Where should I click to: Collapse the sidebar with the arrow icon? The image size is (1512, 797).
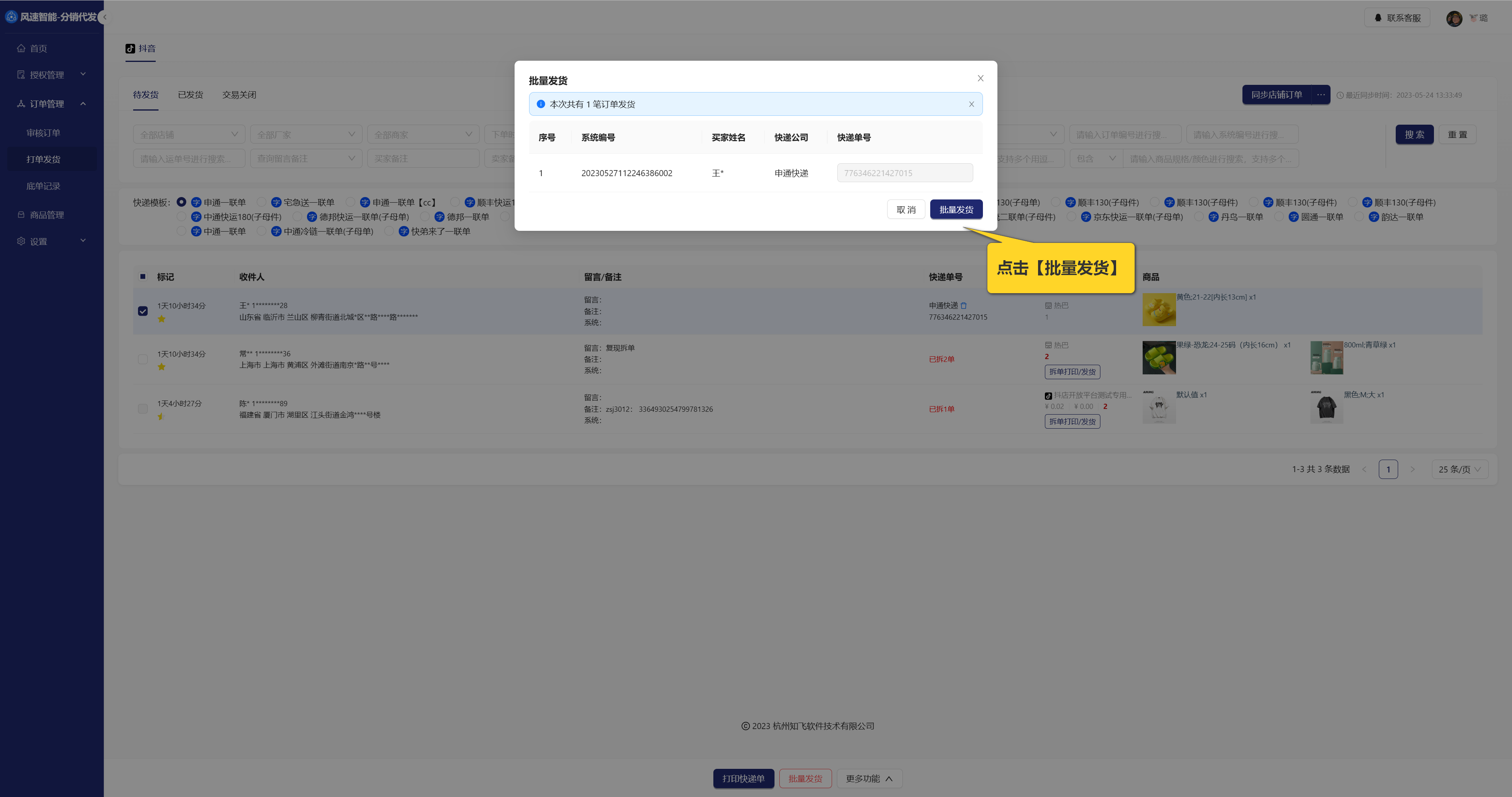coord(105,18)
